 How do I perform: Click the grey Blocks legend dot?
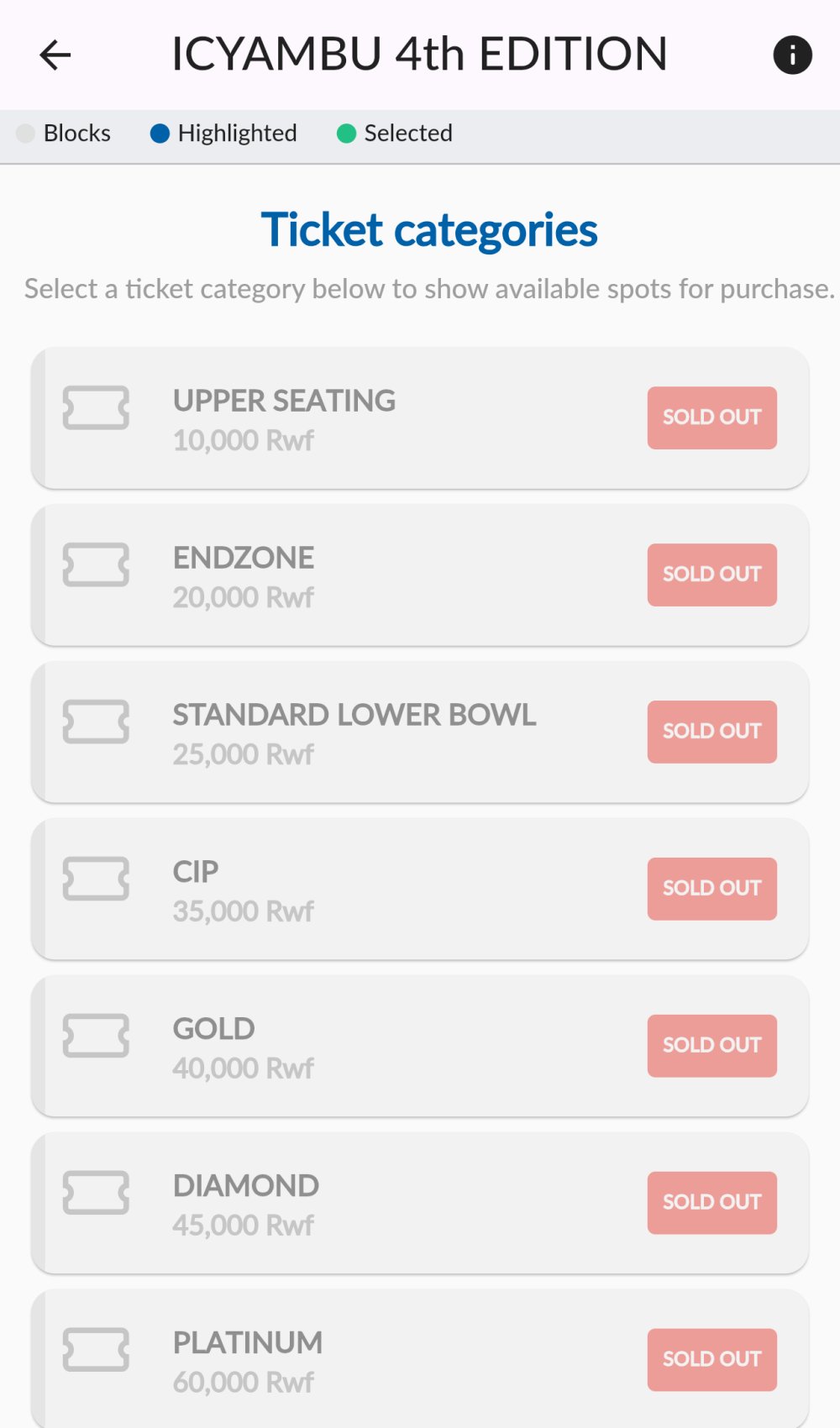26,134
